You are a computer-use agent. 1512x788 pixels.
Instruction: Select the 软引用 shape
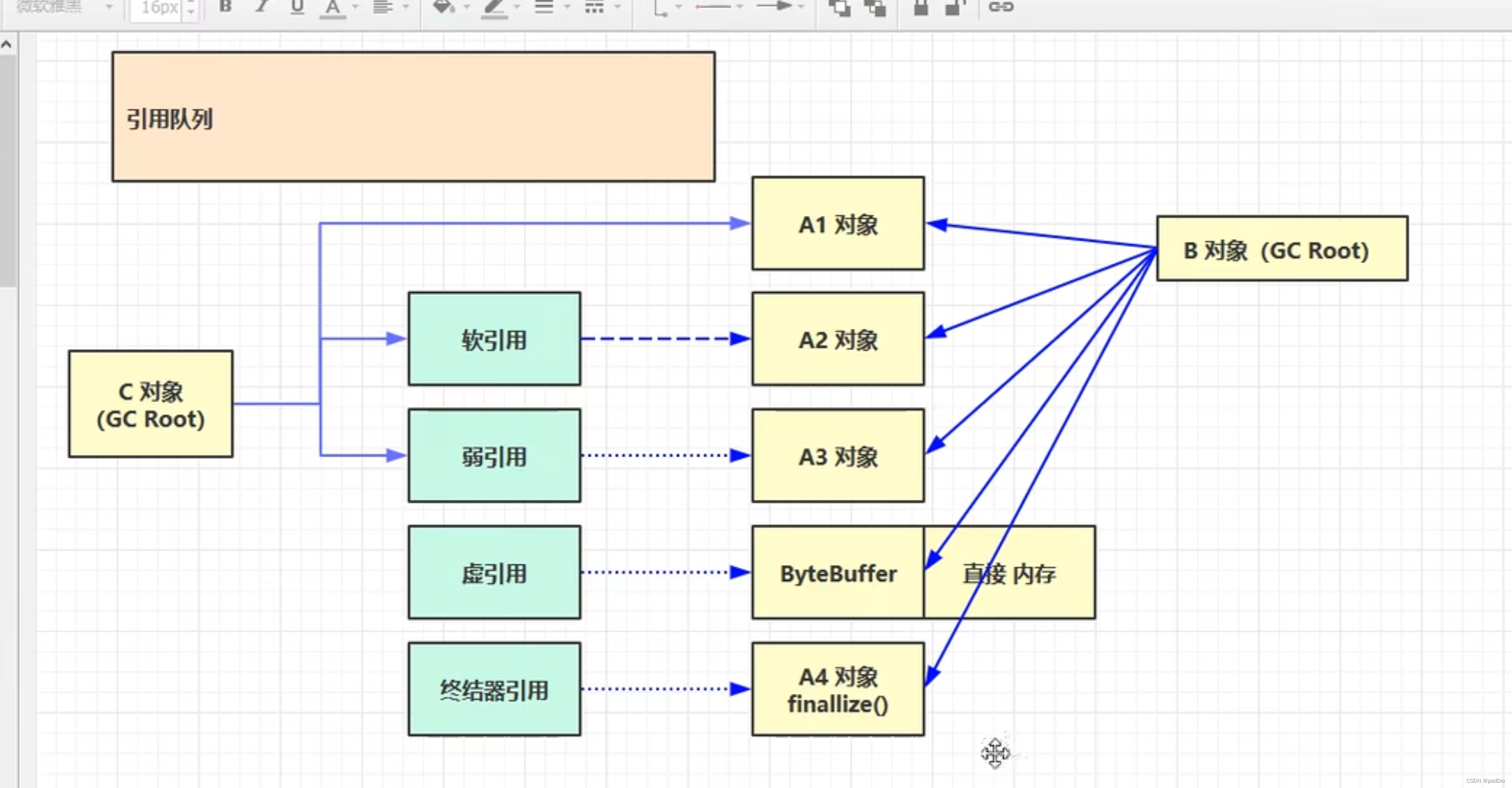click(494, 339)
